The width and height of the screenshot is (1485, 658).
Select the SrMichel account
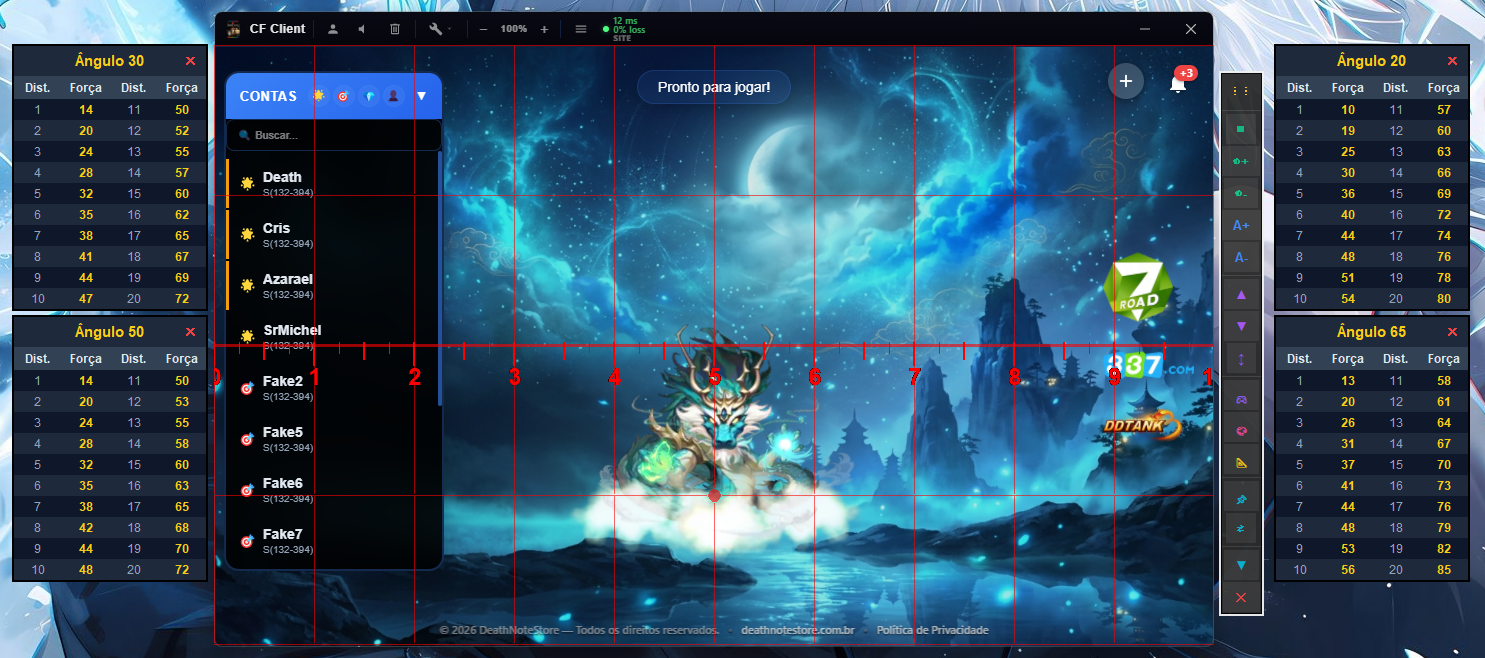pos(332,337)
